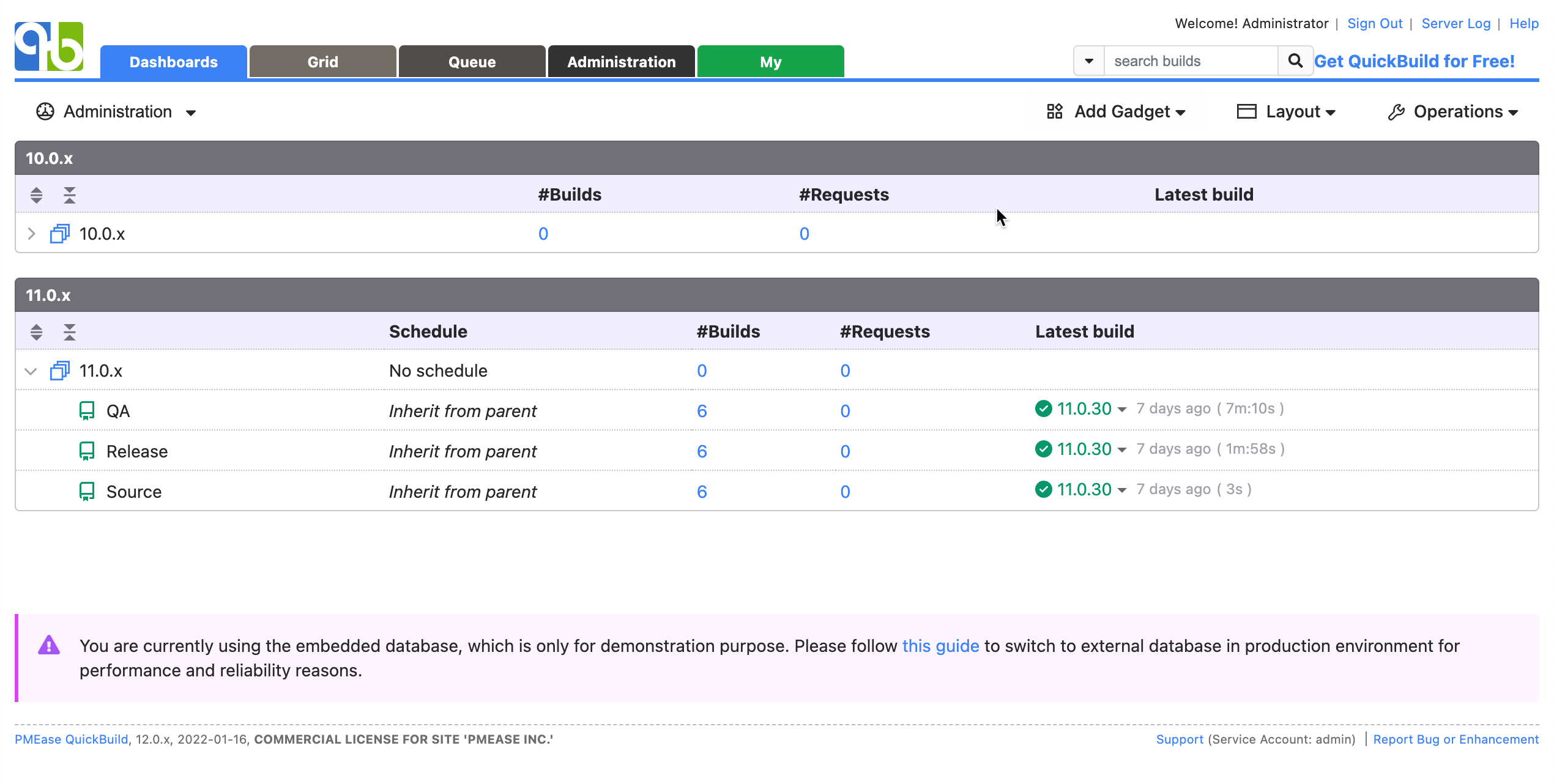Select the Release configuration row name
This screenshot has width=1554, height=784.
pos(137,451)
